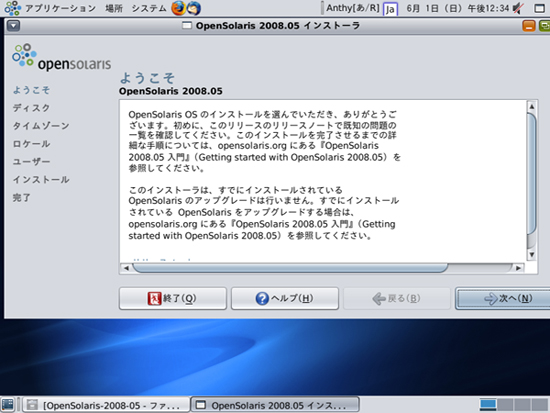This screenshot has width=550, height=413.
Task: Launch Firefox from the top panel
Action: coord(178,8)
